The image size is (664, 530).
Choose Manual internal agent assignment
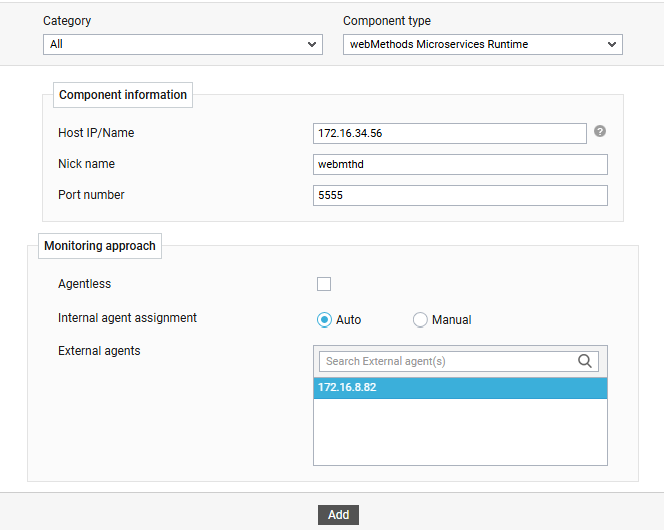(x=420, y=320)
